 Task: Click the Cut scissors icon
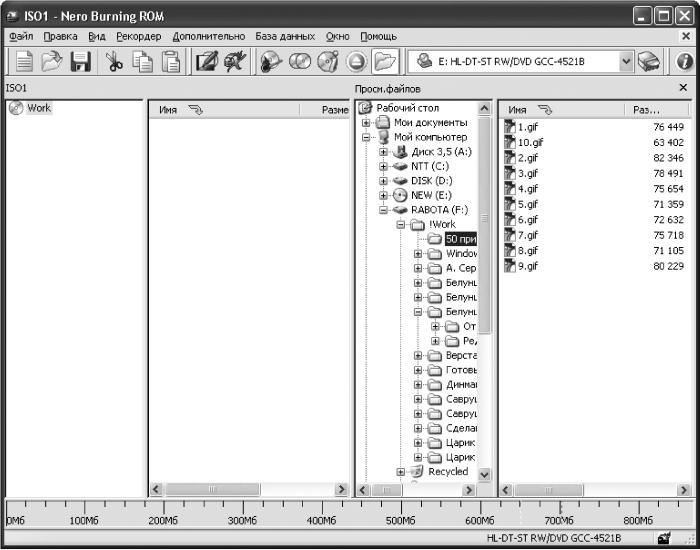[114, 62]
